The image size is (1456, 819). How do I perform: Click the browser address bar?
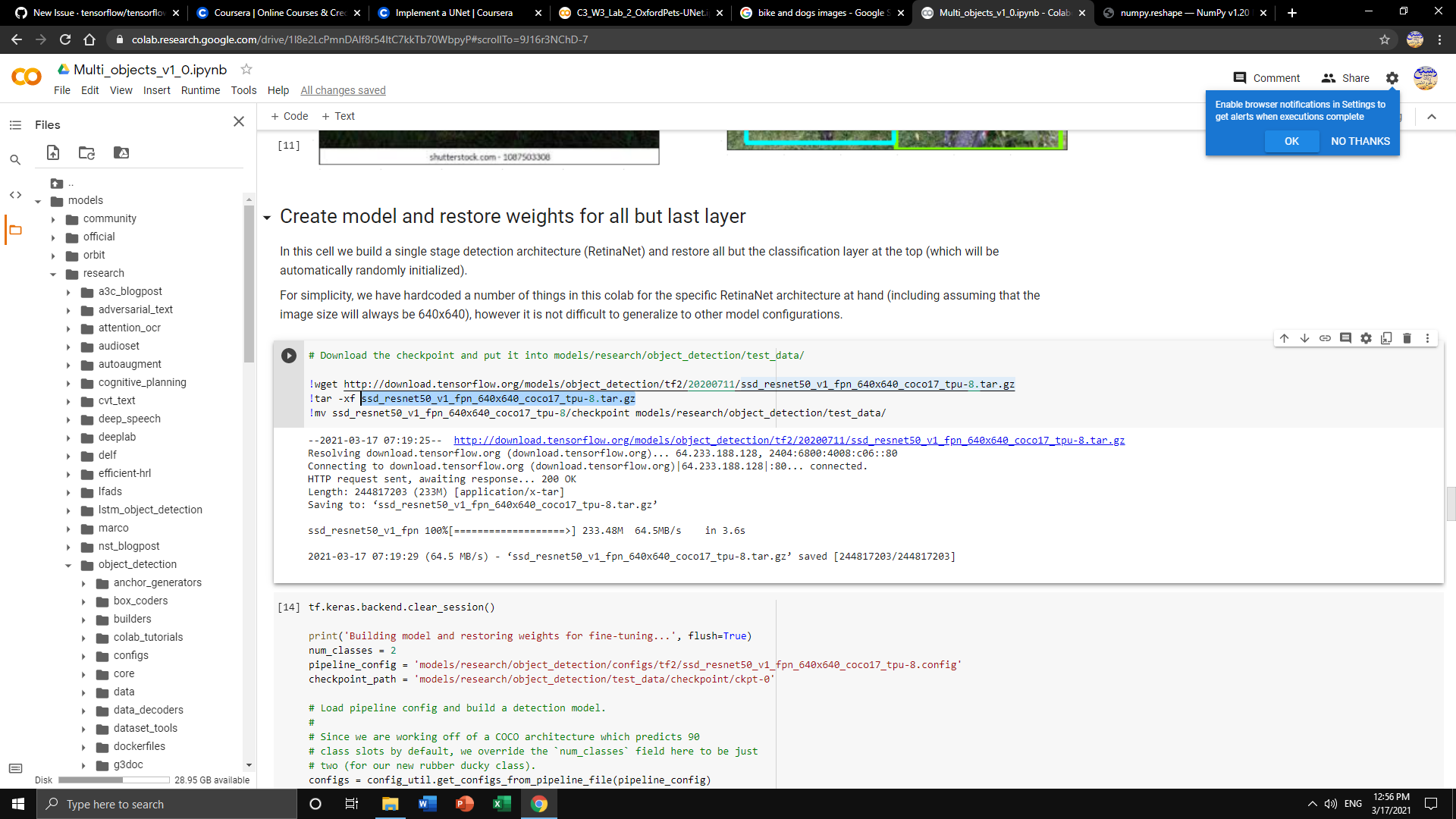click(743, 39)
